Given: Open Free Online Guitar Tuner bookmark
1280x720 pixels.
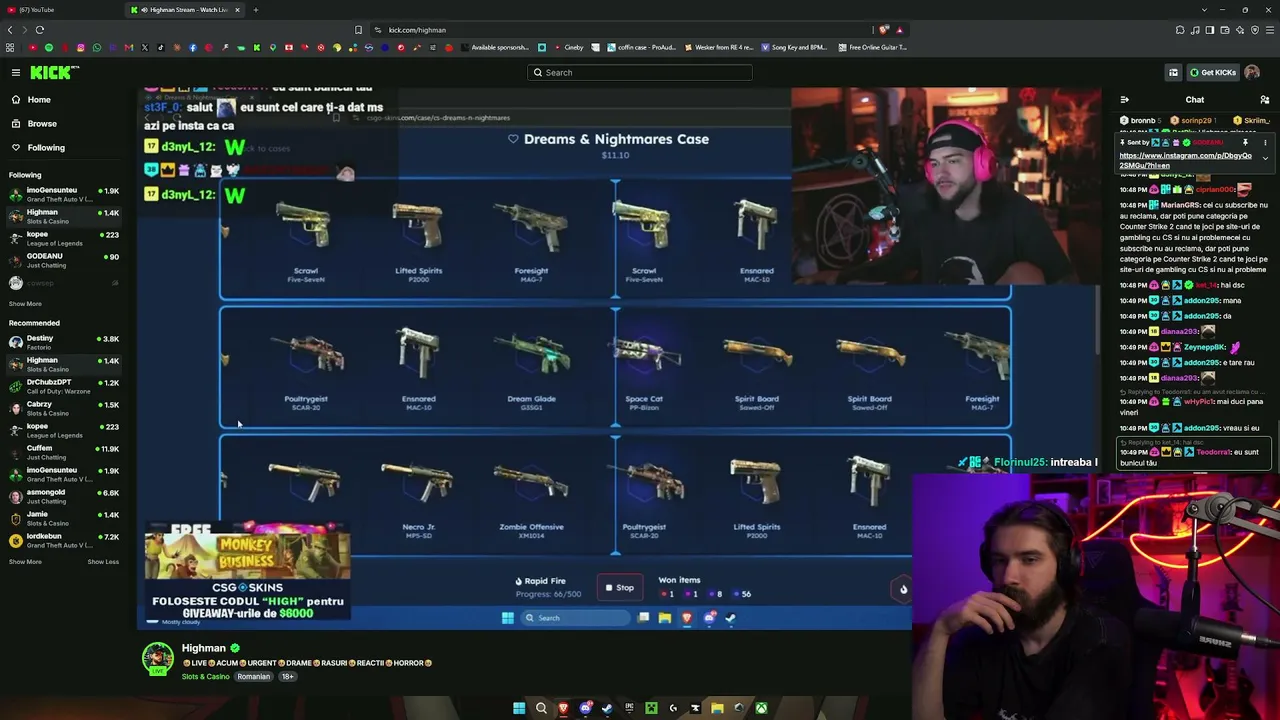Looking at the screenshot, I should click(872, 47).
